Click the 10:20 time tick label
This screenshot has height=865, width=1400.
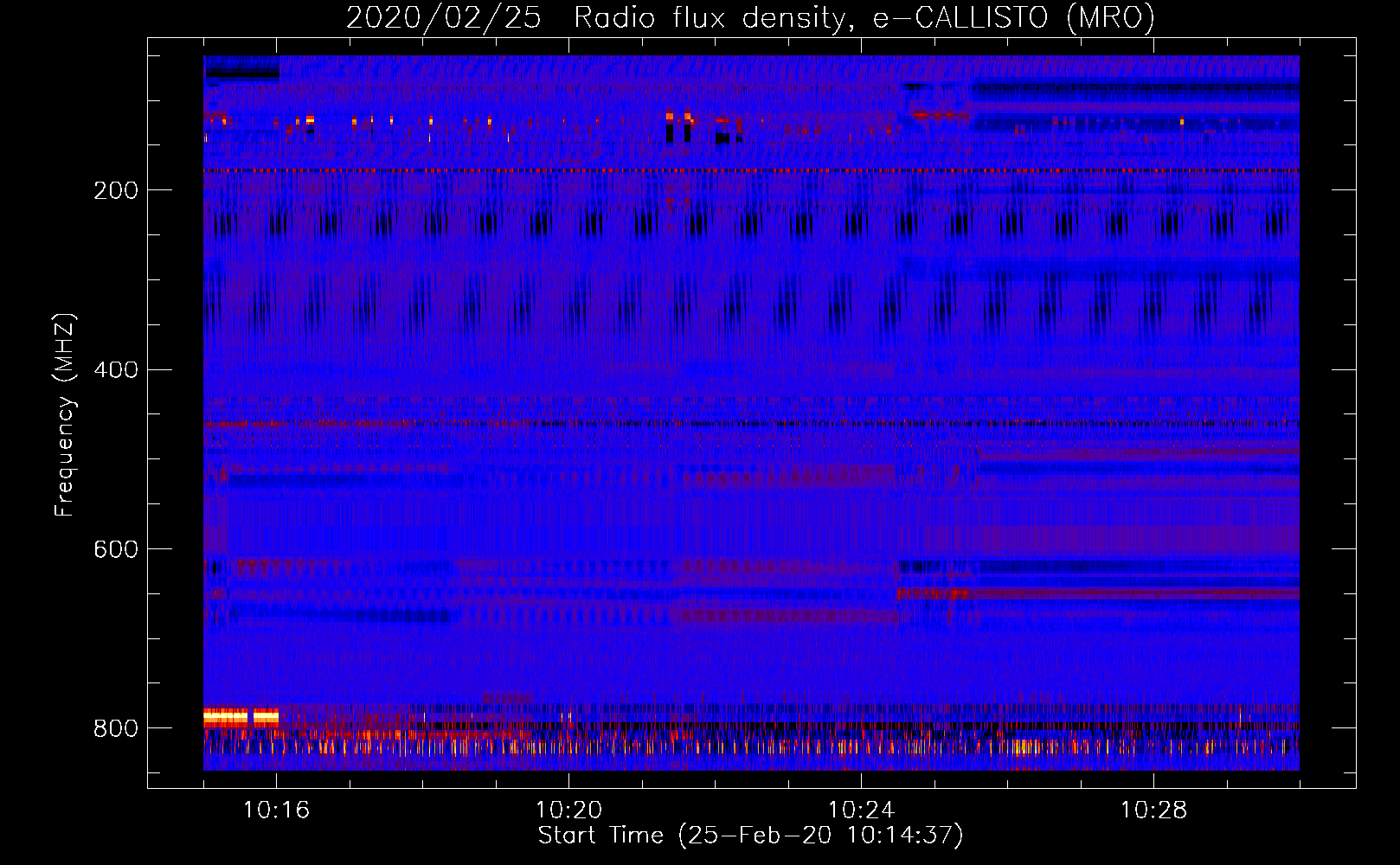(569, 811)
